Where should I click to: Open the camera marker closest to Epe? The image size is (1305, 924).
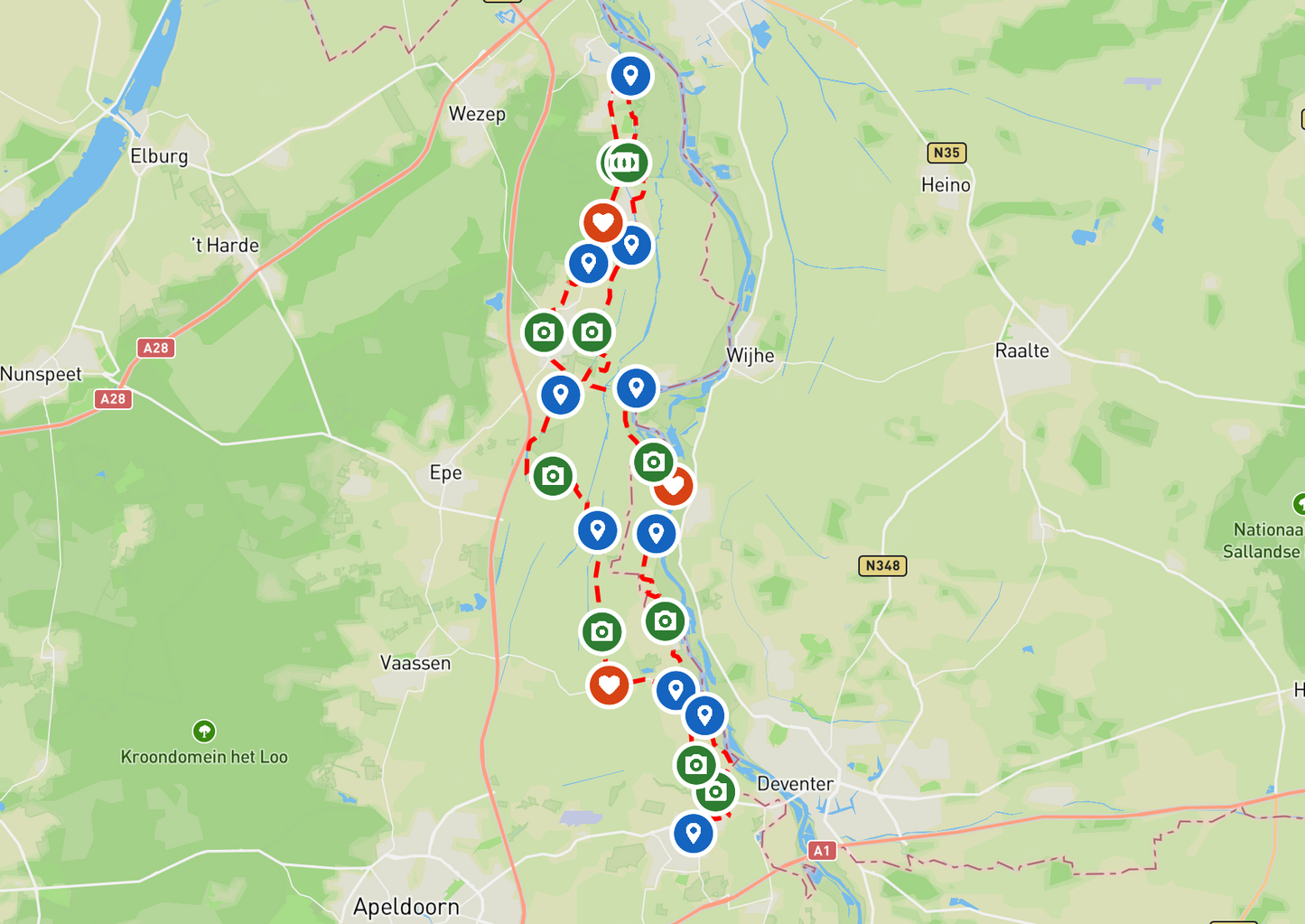pos(553,475)
